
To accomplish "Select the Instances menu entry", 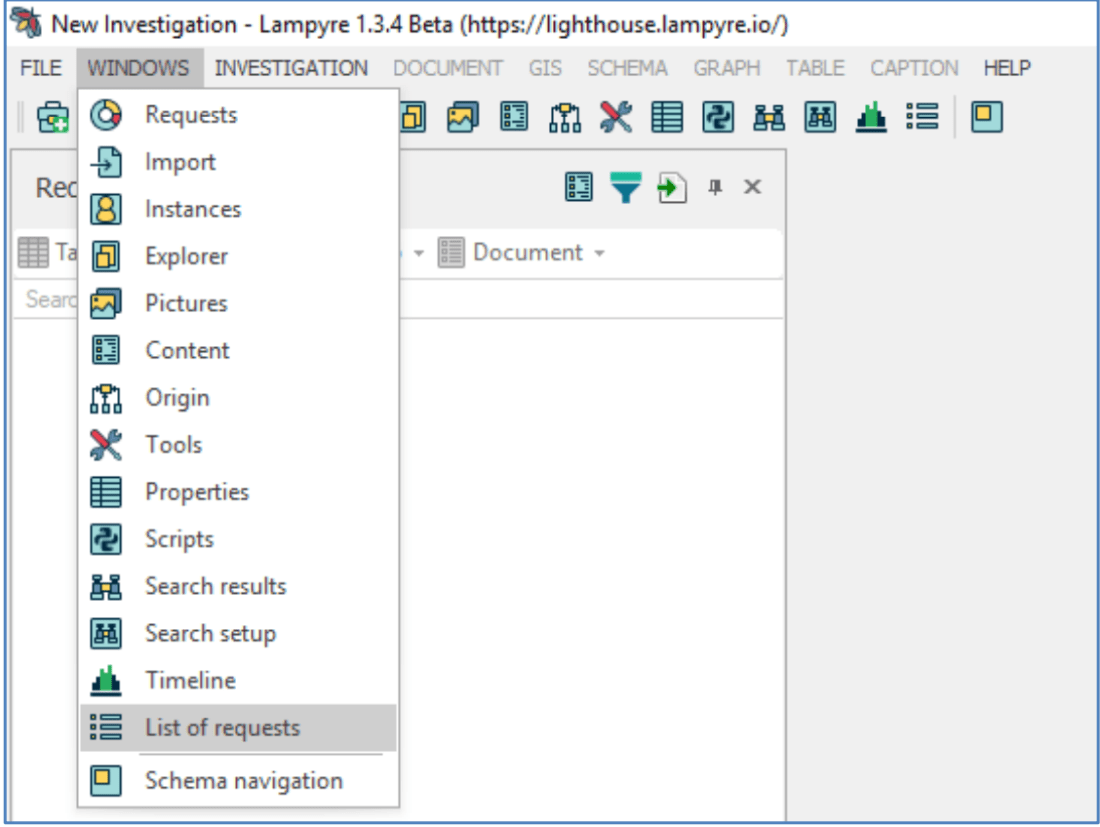I will 239,209.
